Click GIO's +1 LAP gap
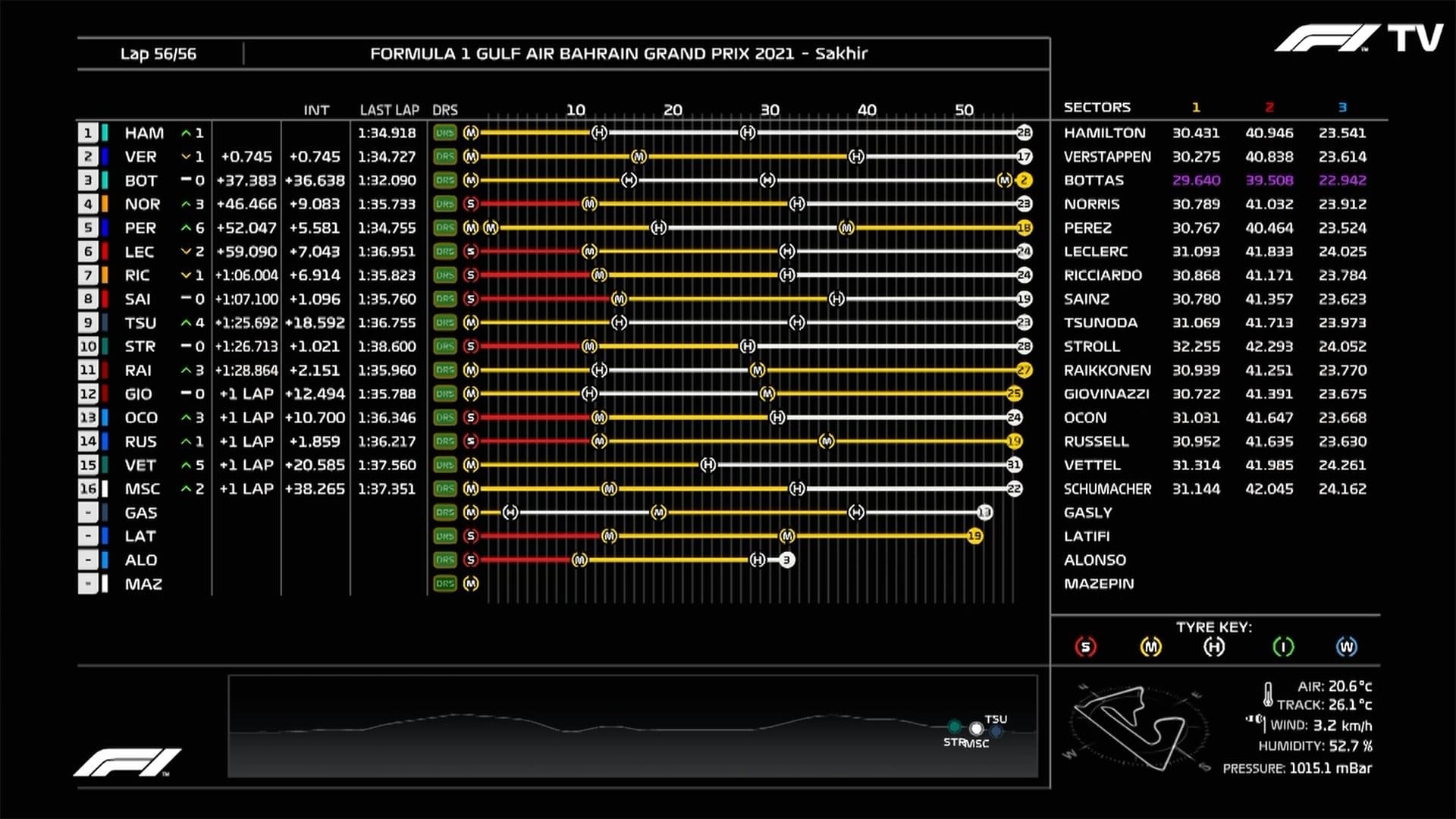1456x819 pixels. (246, 394)
